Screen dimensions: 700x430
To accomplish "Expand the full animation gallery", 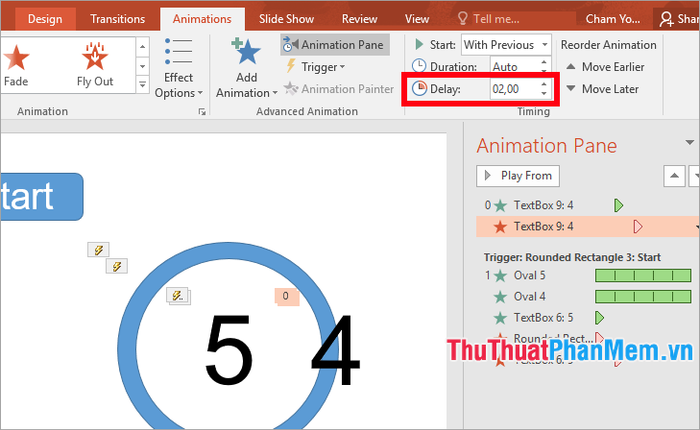I will point(142,84).
